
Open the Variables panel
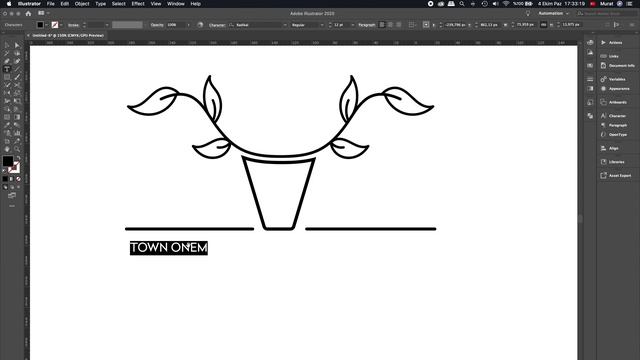[617, 79]
